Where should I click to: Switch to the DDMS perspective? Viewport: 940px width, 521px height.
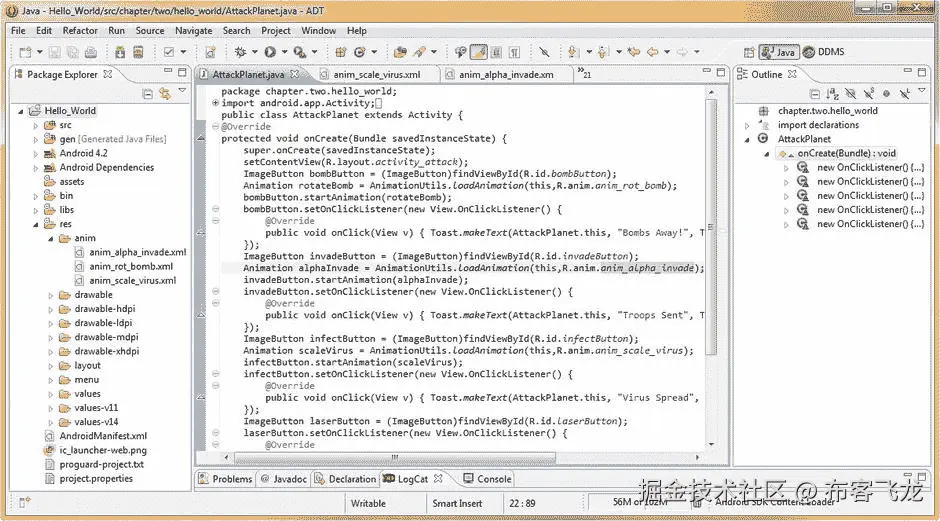pos(824,52)
